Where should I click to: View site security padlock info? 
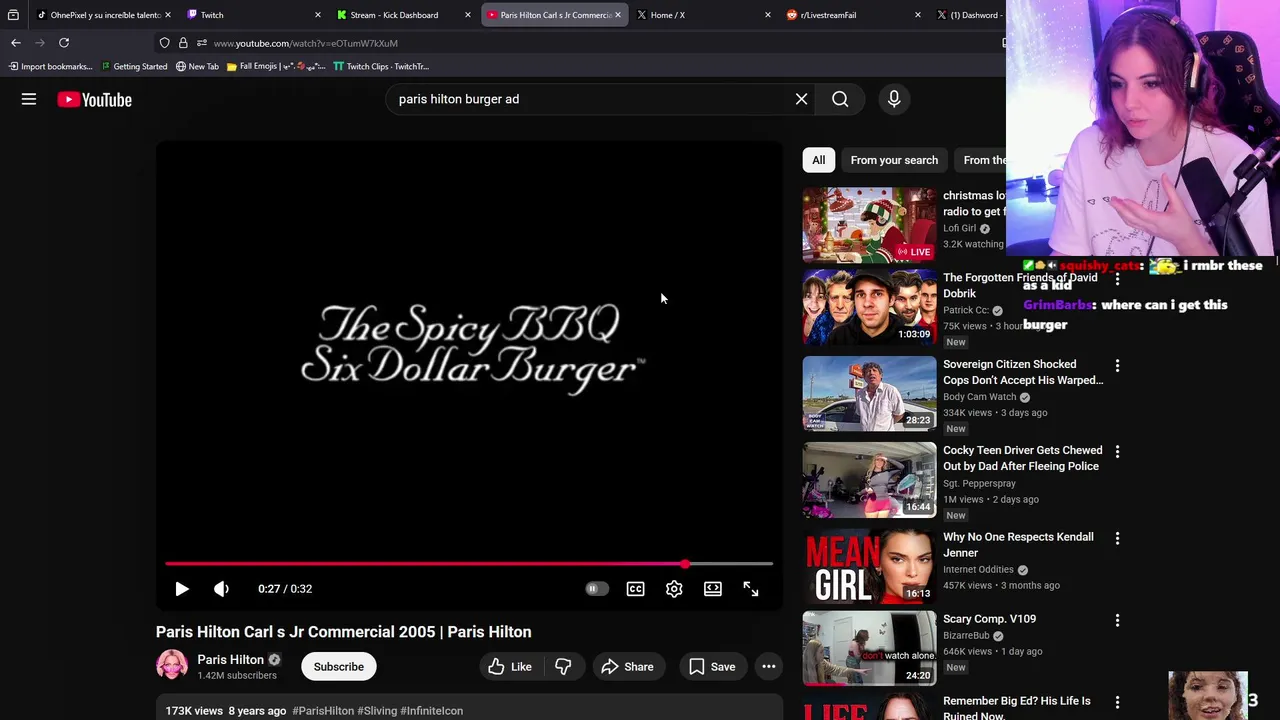[183, 43]
